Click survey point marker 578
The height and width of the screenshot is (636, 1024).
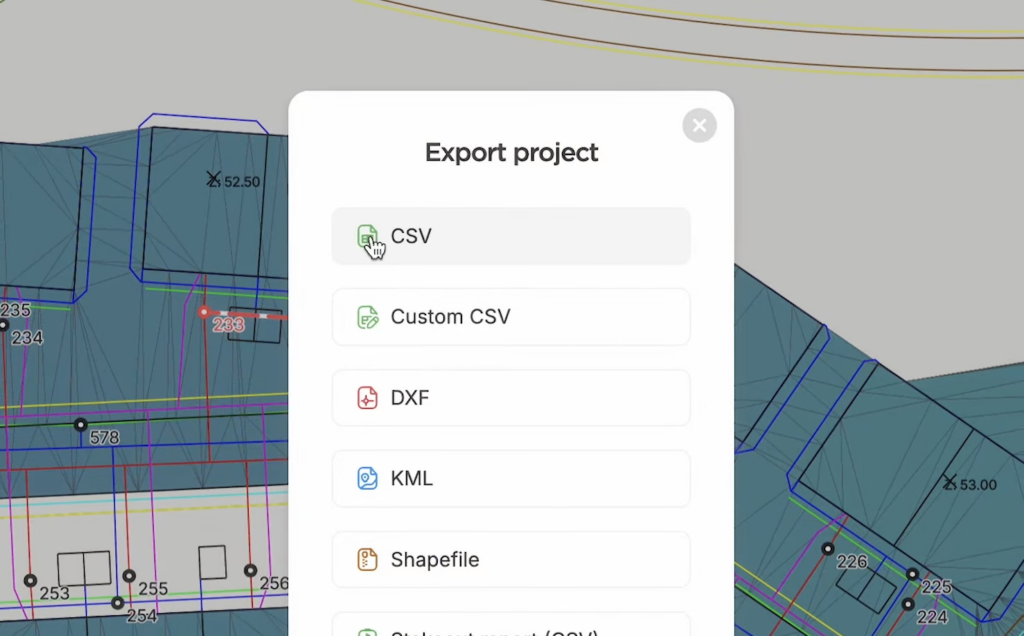(x=81, y=425)
